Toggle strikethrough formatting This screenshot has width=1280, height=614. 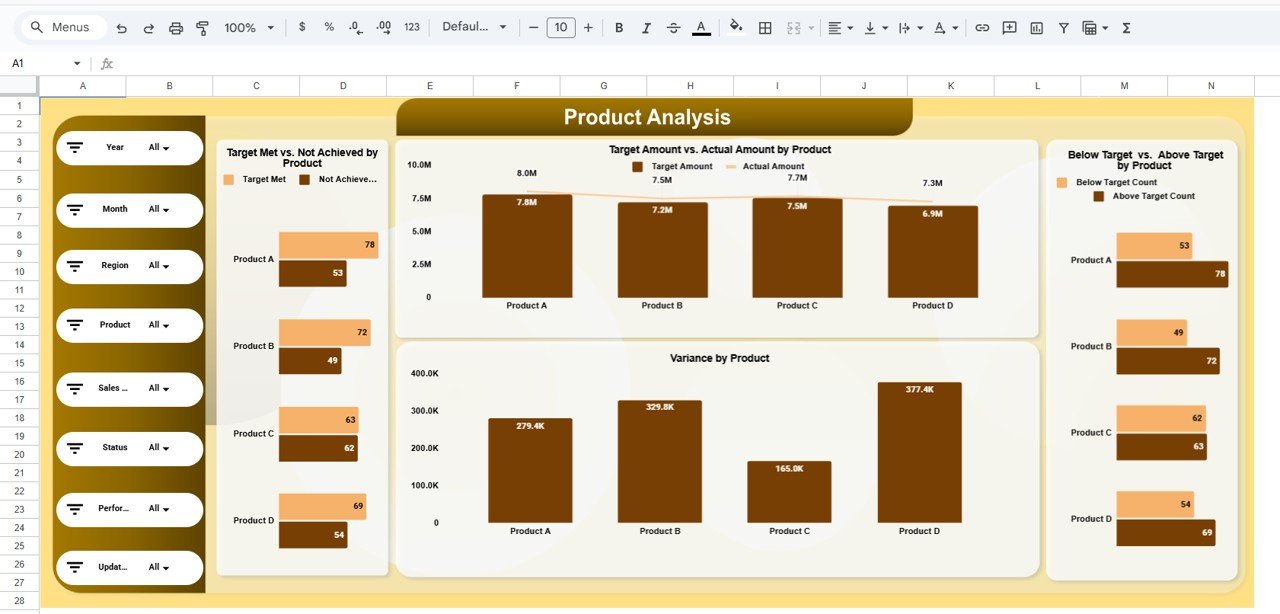672,28
